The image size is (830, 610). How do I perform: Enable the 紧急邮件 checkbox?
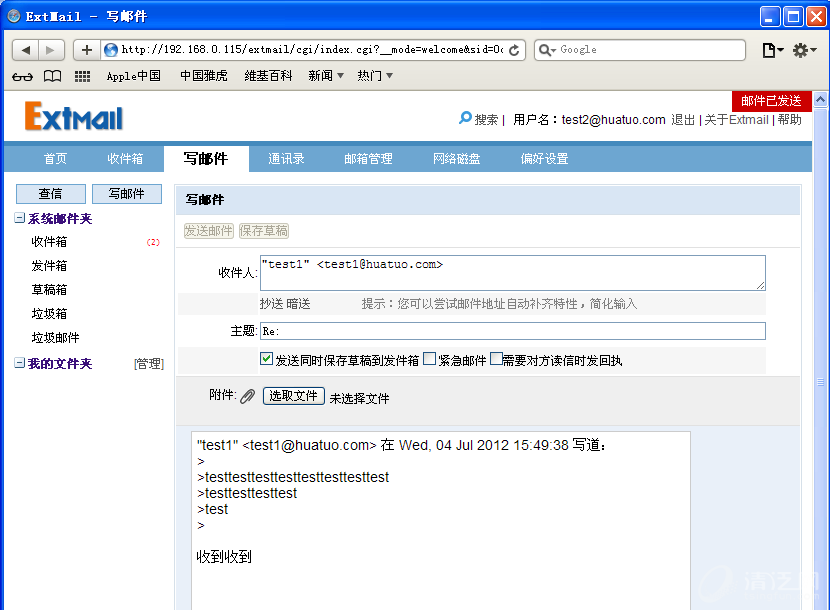pyautogui.click(x=429, y=359)
